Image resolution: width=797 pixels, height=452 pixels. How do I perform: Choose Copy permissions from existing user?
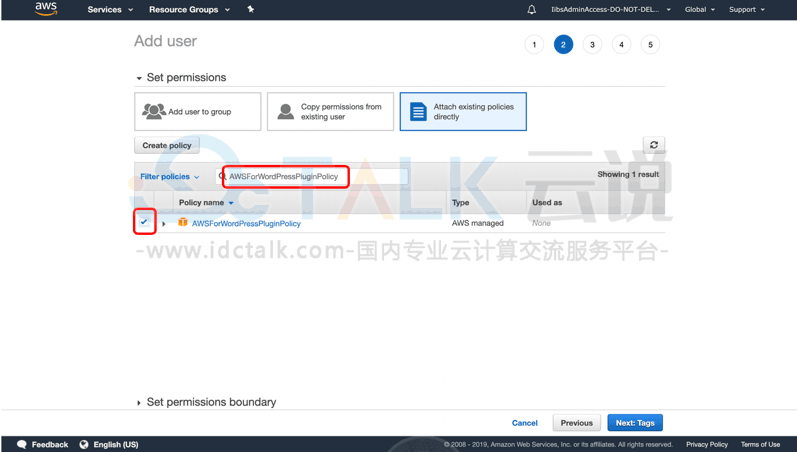(330, 111)
